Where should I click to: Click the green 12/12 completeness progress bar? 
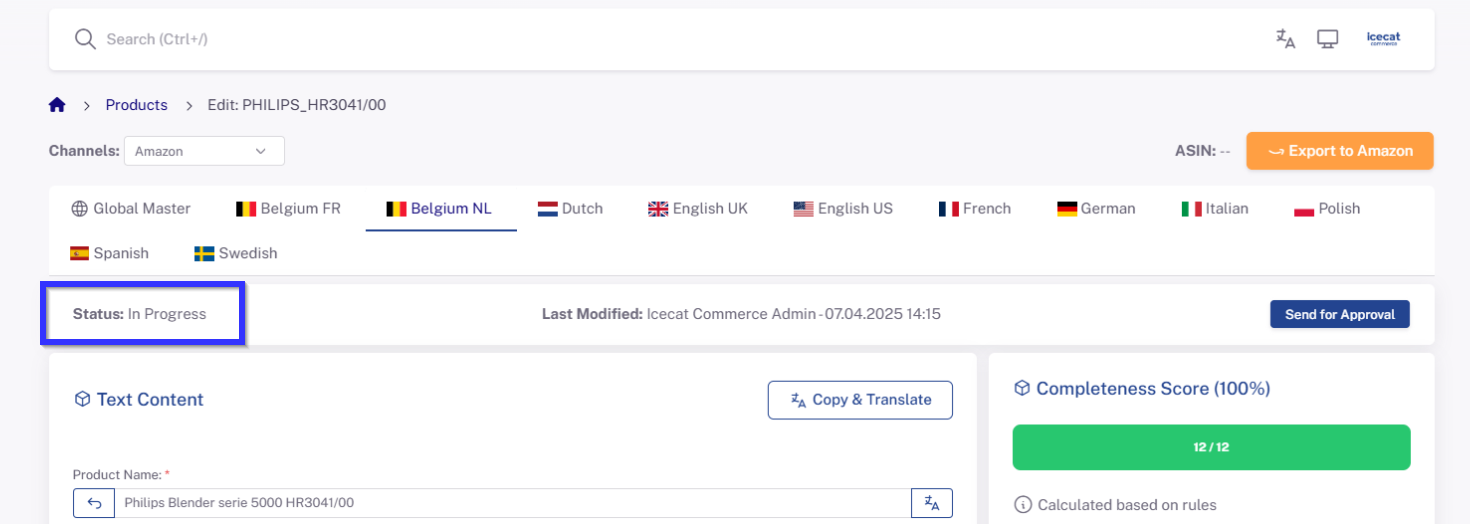(1211, 447)
